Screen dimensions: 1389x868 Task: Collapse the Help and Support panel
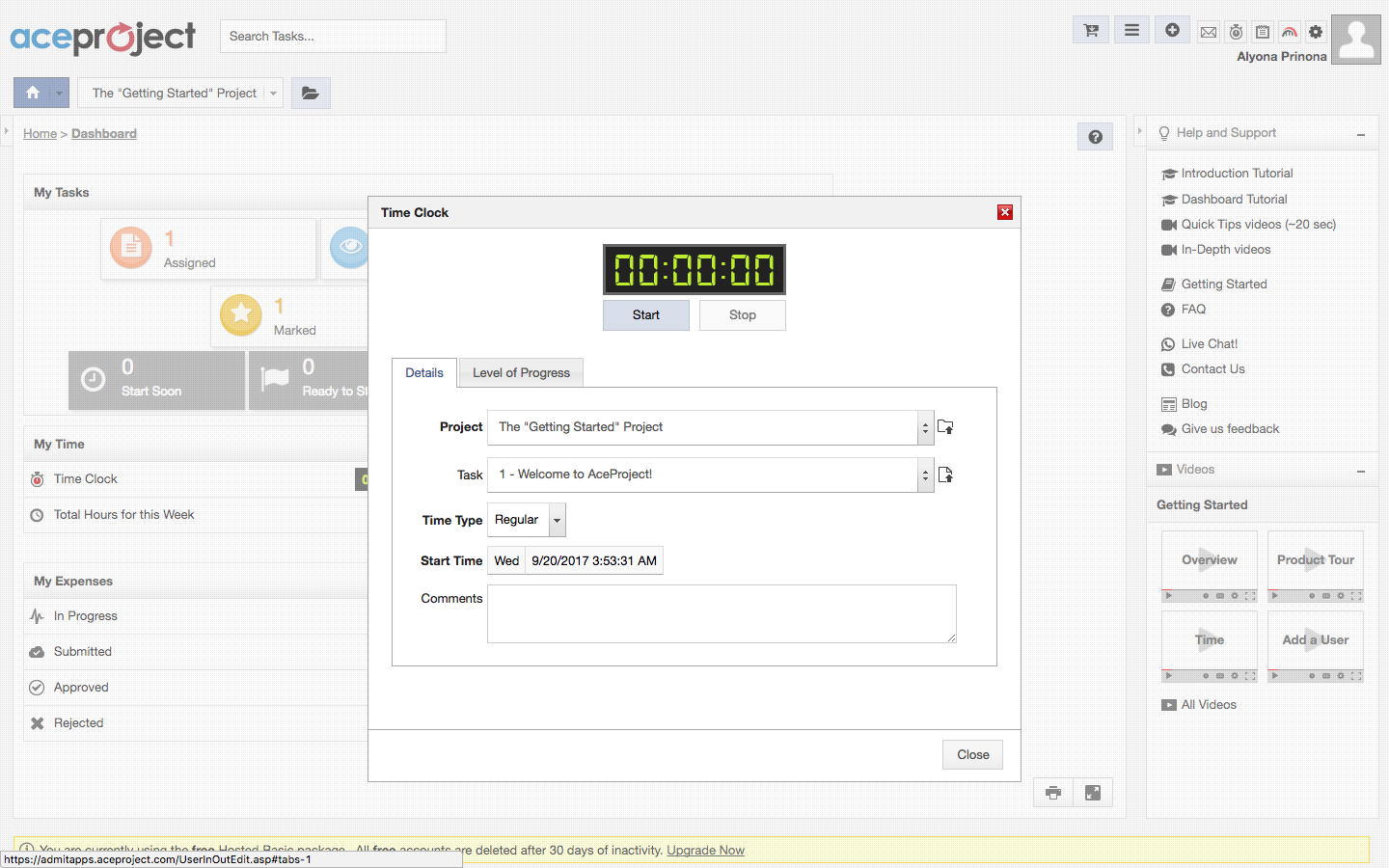point(1361,134)
